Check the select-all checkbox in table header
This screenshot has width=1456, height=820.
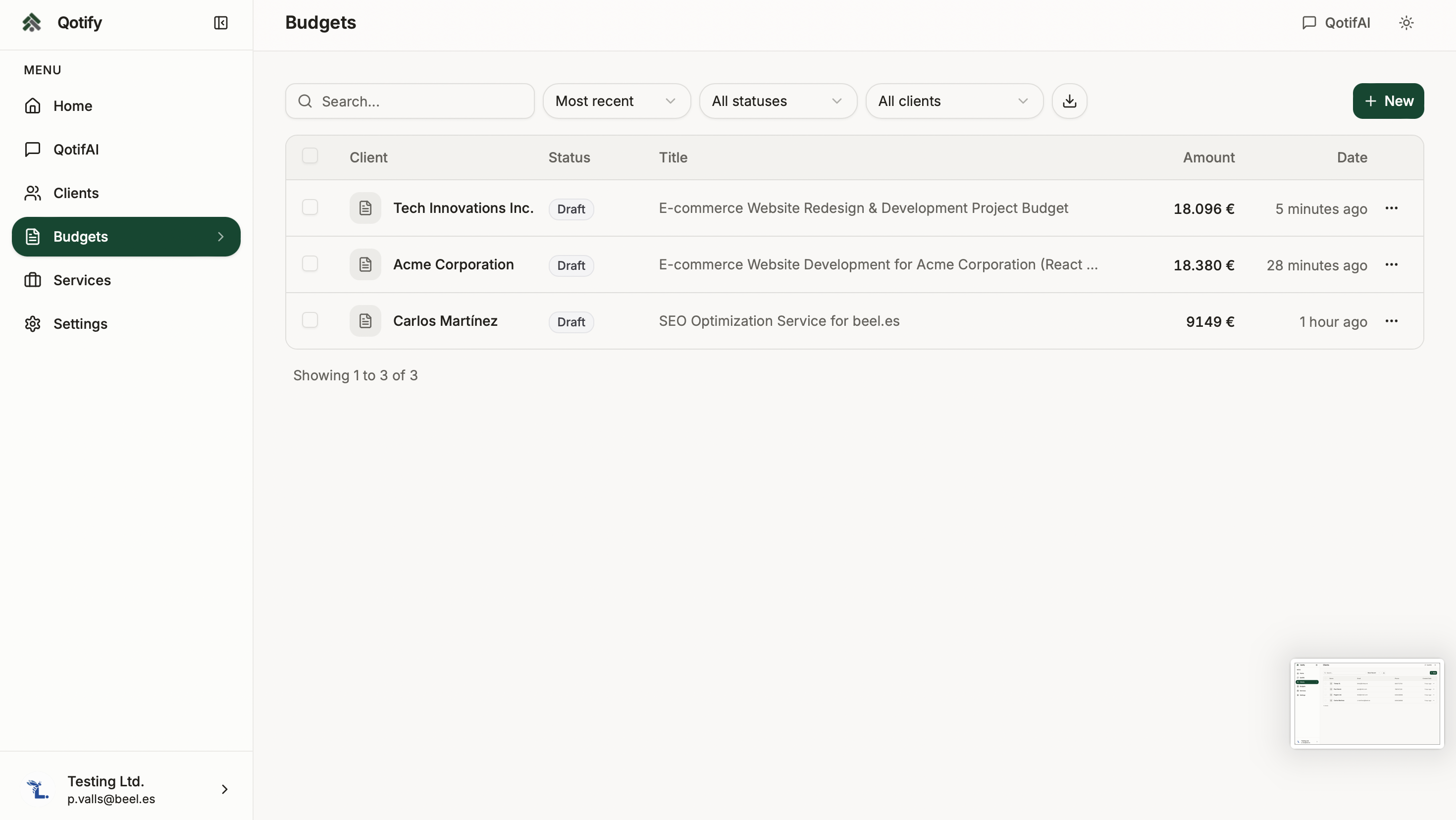(x=310, y=156)
